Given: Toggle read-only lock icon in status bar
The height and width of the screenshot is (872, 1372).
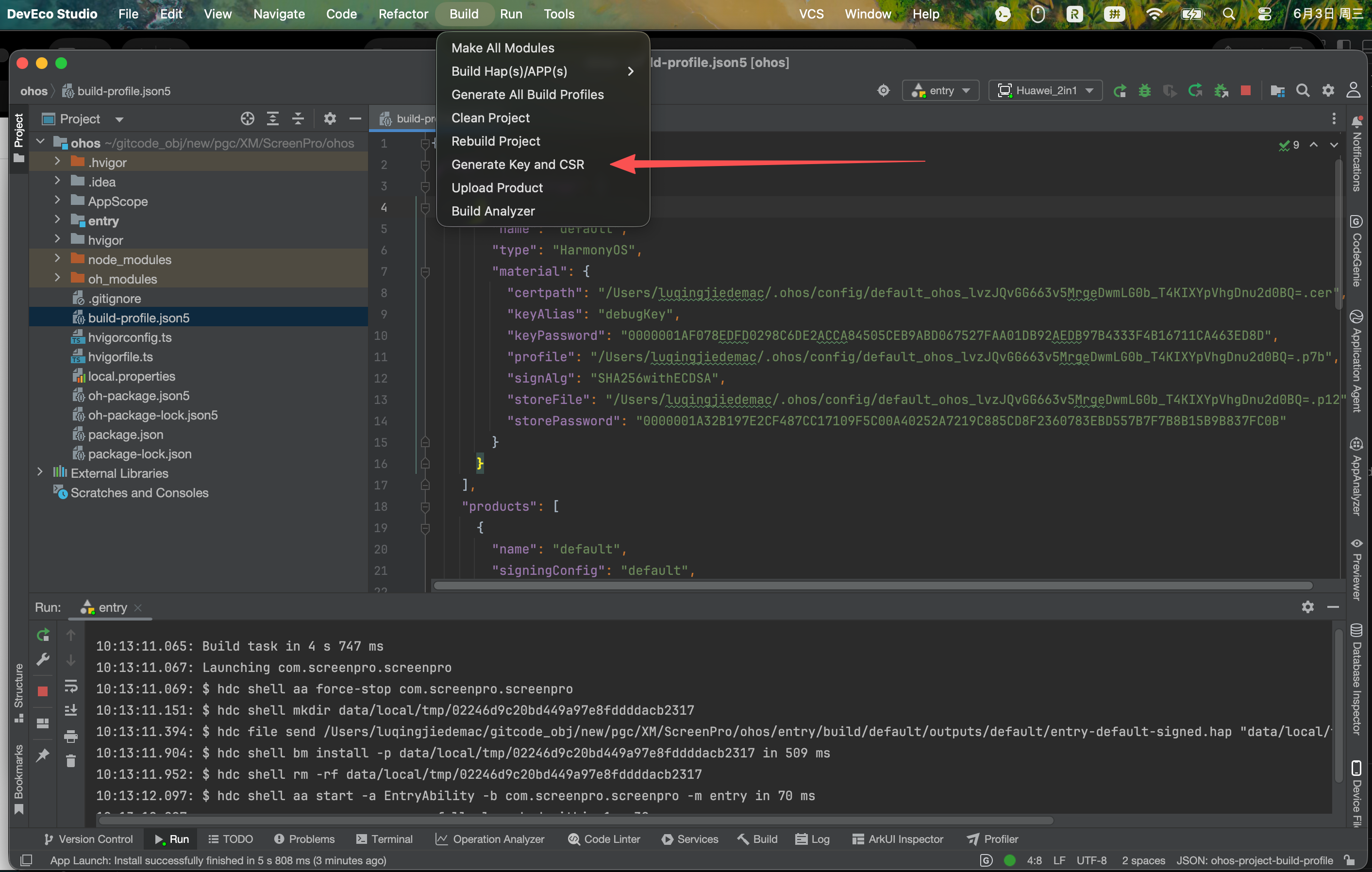Looking at the screenshot, I should pos(1349,860).
